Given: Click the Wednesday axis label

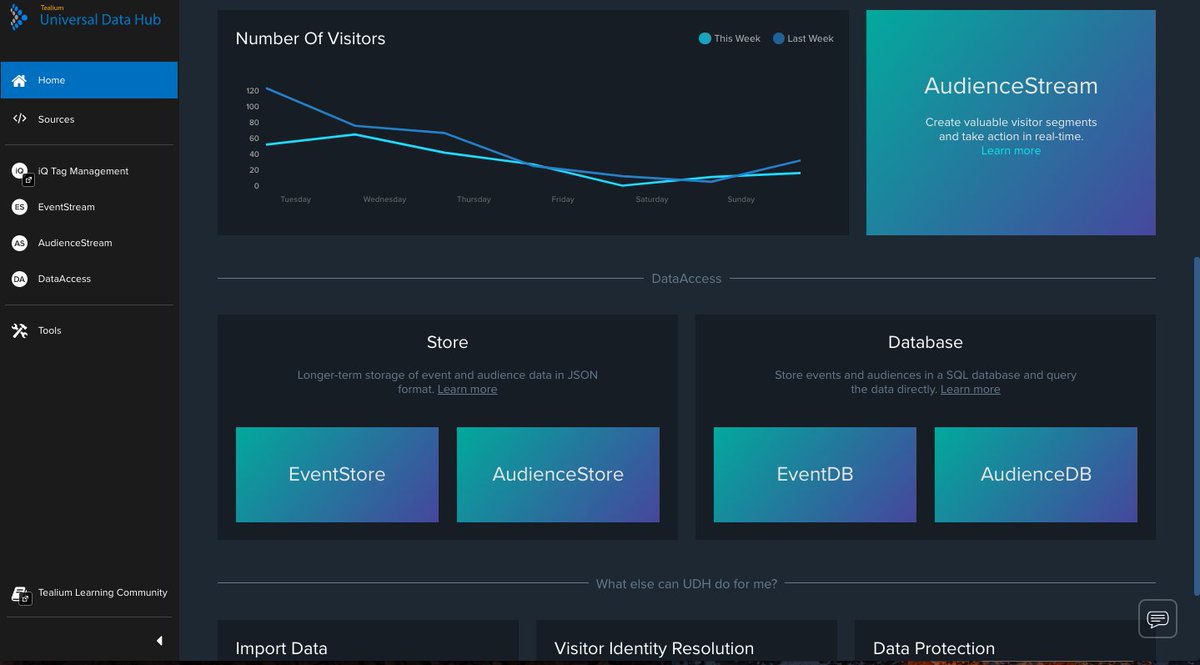Looking at the screenshot, I should coord(385,199).
